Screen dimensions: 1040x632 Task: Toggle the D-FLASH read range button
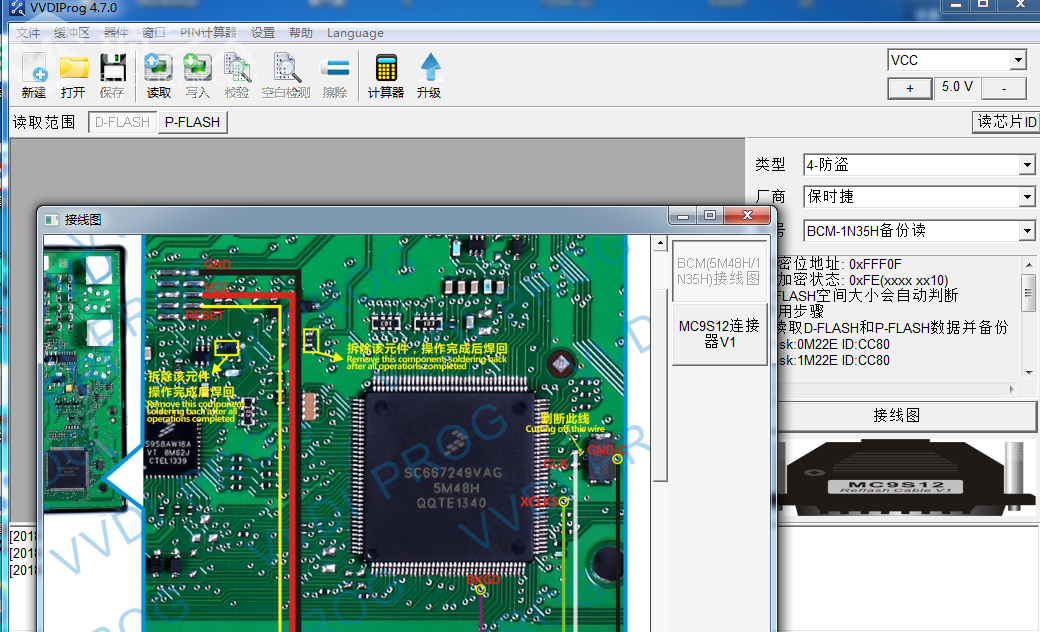click(123, 122)
